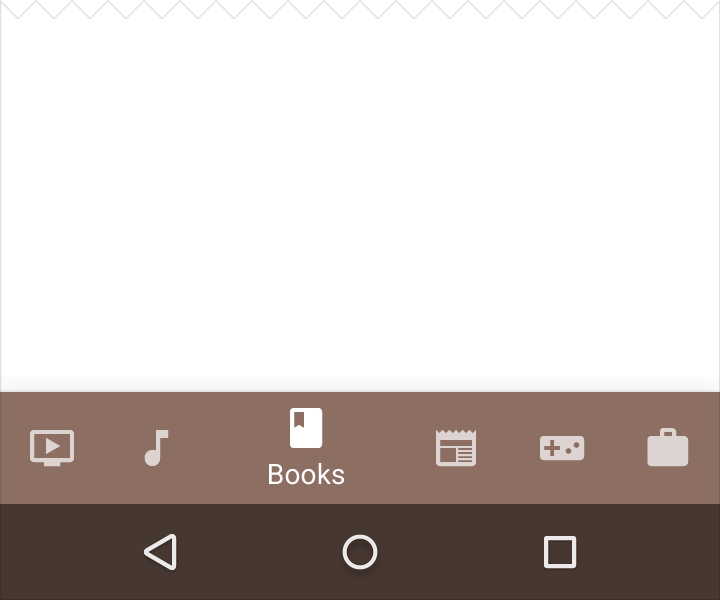
Task: Pick the musical note navigation item
Action: point(157,448)
